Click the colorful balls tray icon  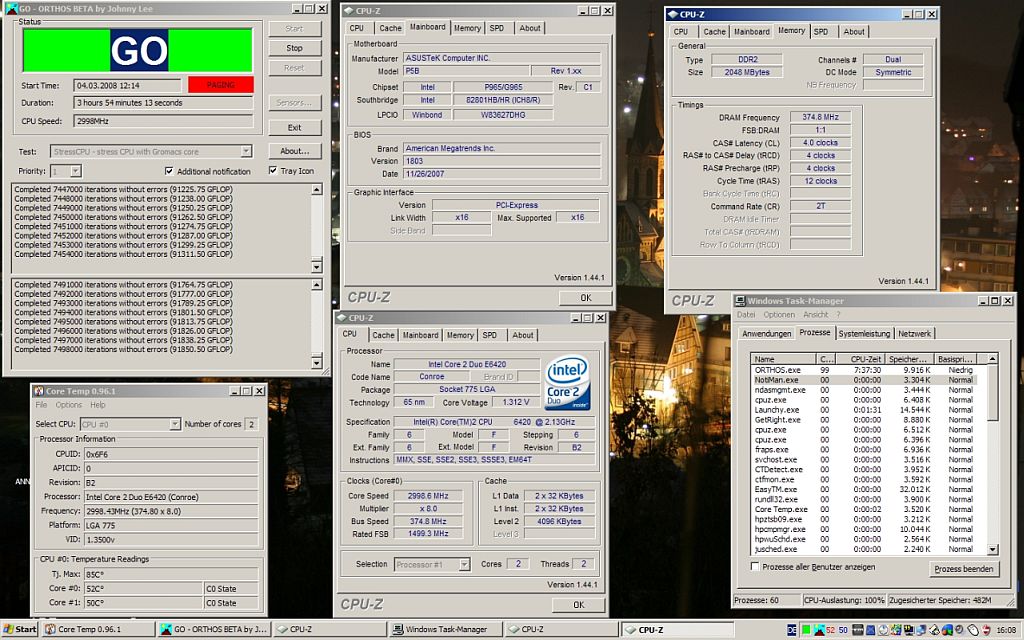(948, 630)
